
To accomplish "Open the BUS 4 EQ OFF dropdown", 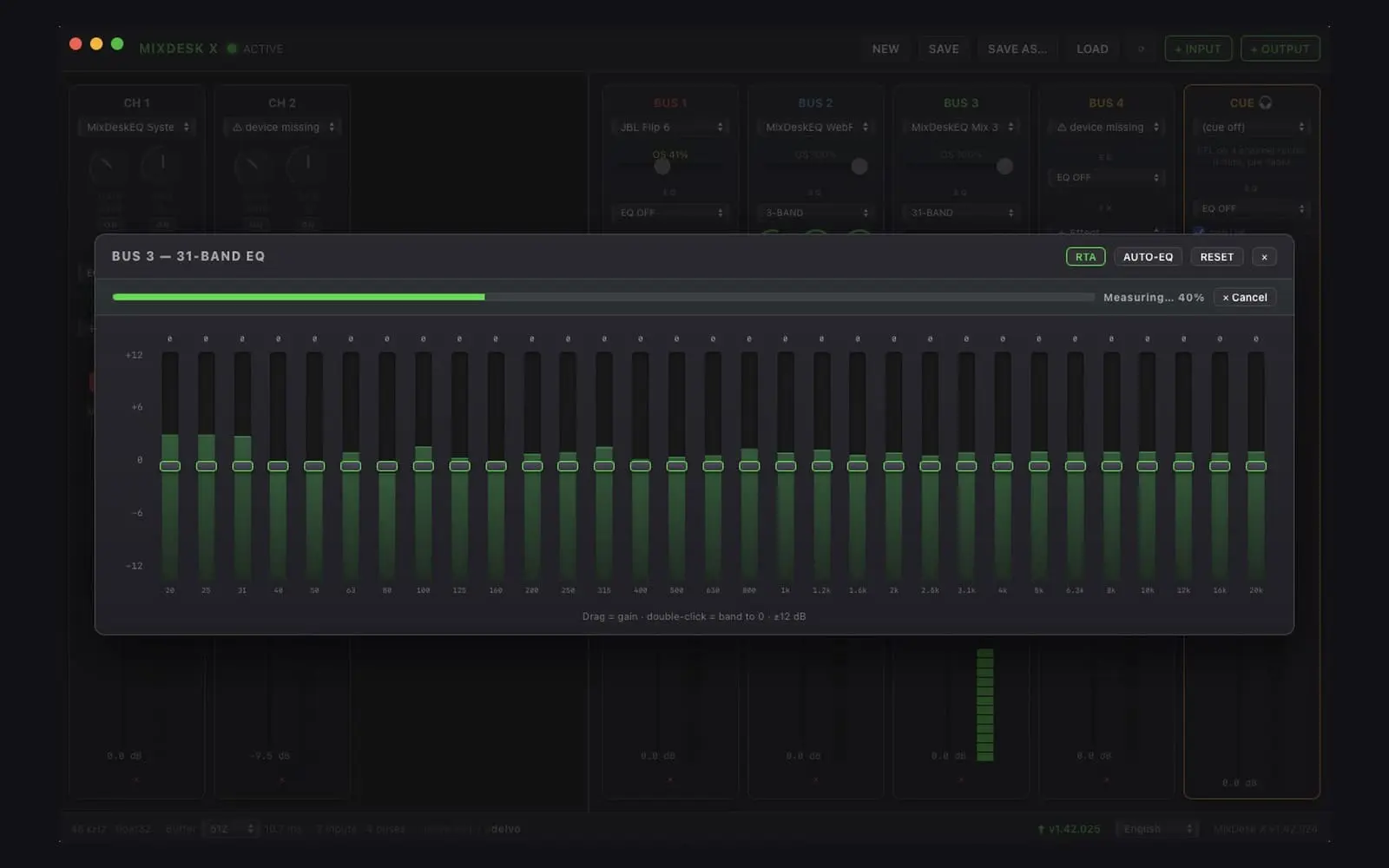I will (1106, 177).
